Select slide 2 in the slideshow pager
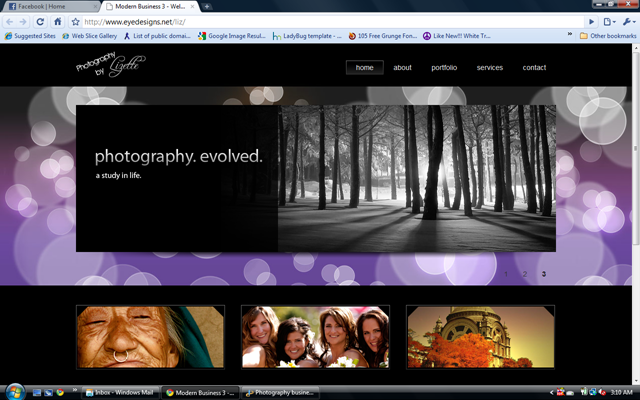This screenshot has width=640, height=400. (525, 274)
